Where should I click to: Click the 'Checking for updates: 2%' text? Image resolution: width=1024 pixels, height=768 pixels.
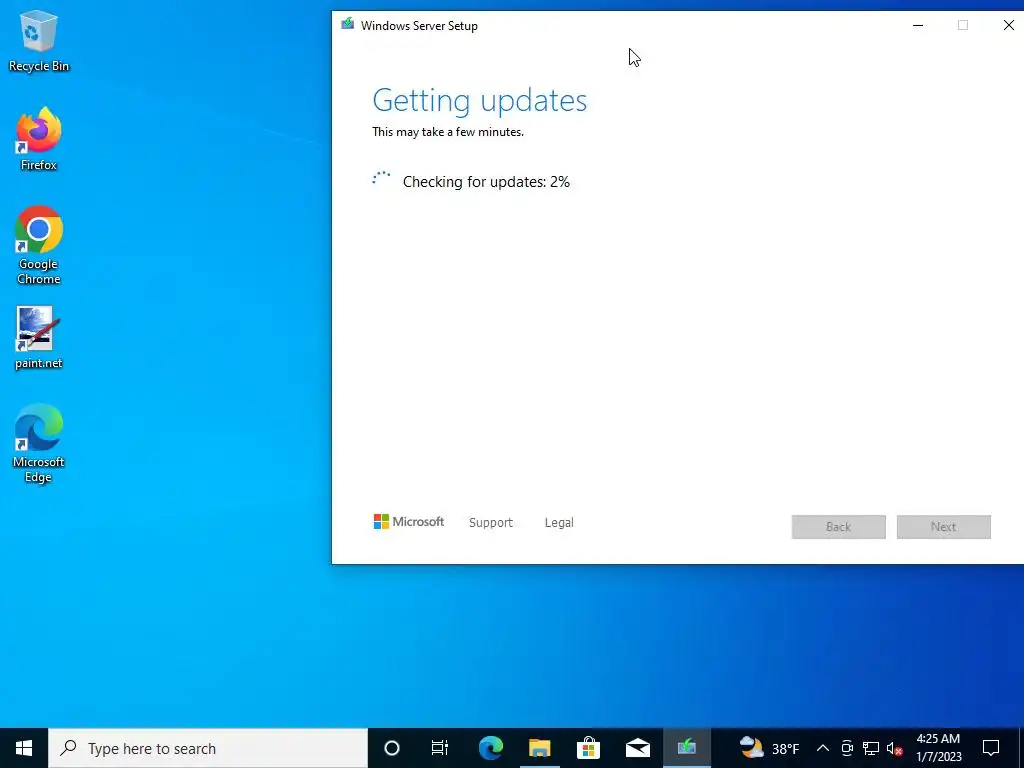[486, 182]
